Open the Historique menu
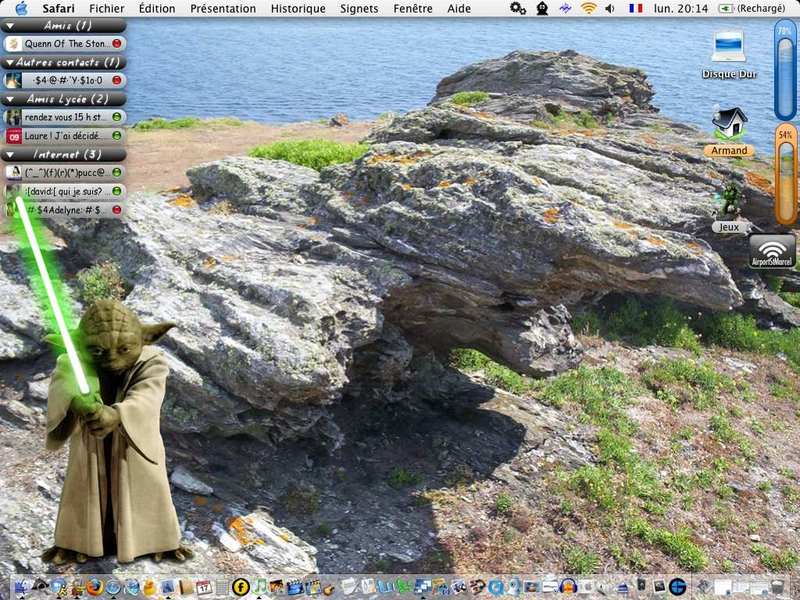Image resolution: width=800 pixels, height=600 pixels. tap(298, 8)
